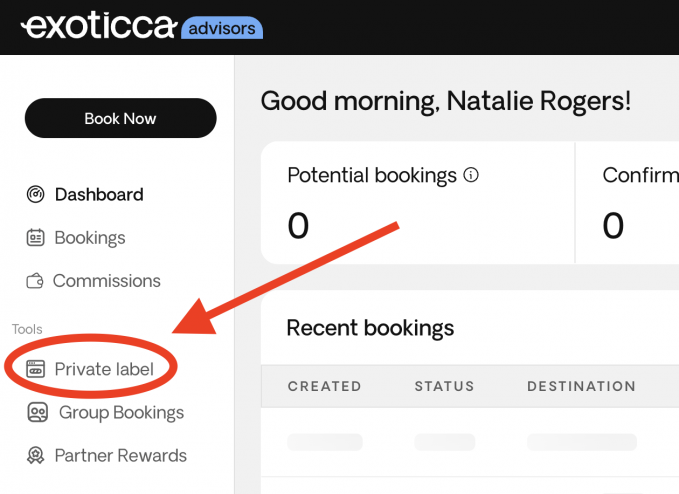Click the Dashboard gauge icon
The height and width of the screenshot is (494, 679).
(36, 195)
